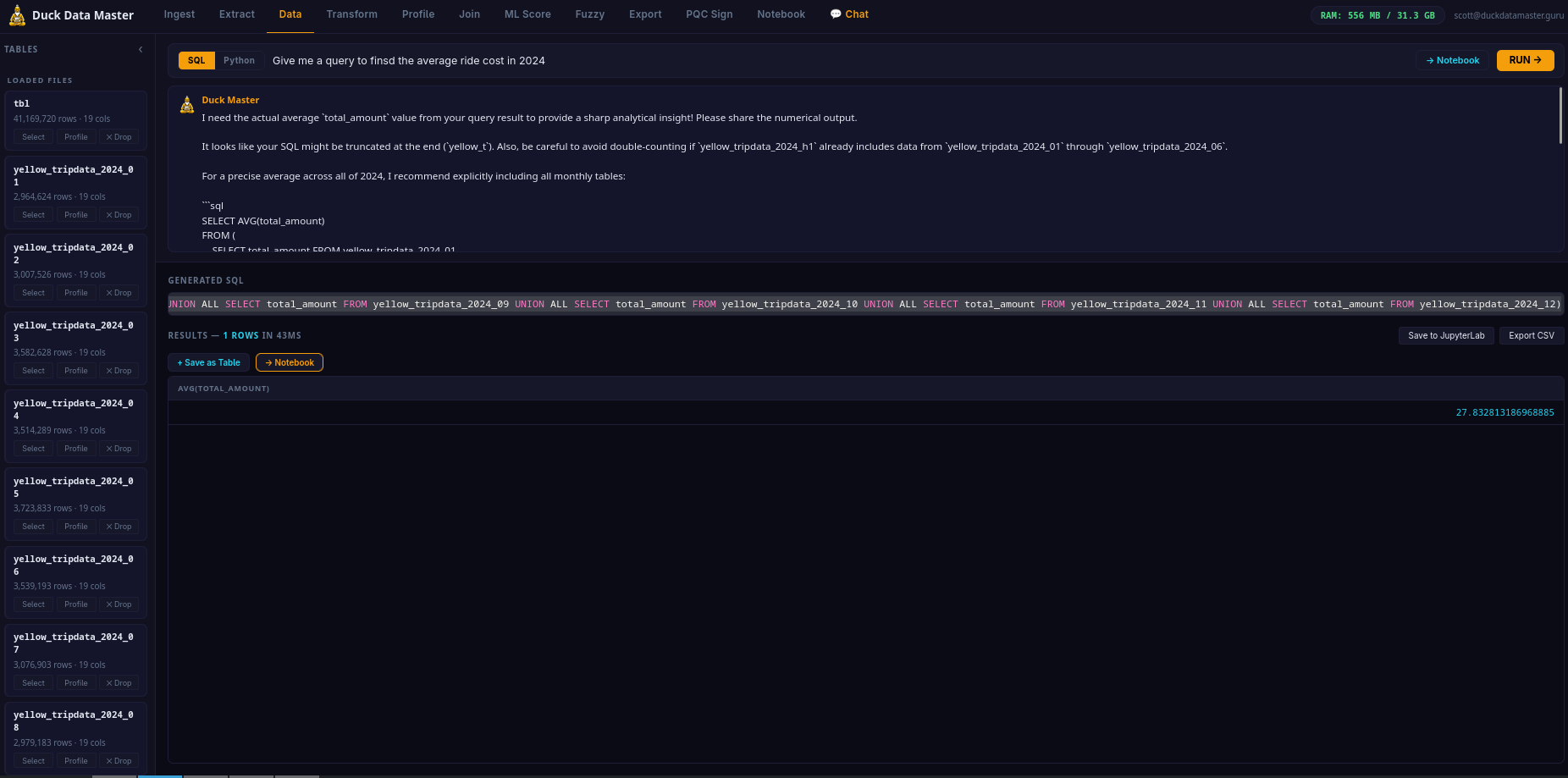Profile table yellow_tripdata_2024_01
Viewport: 1568px width, 778px height.
(76, 215)
